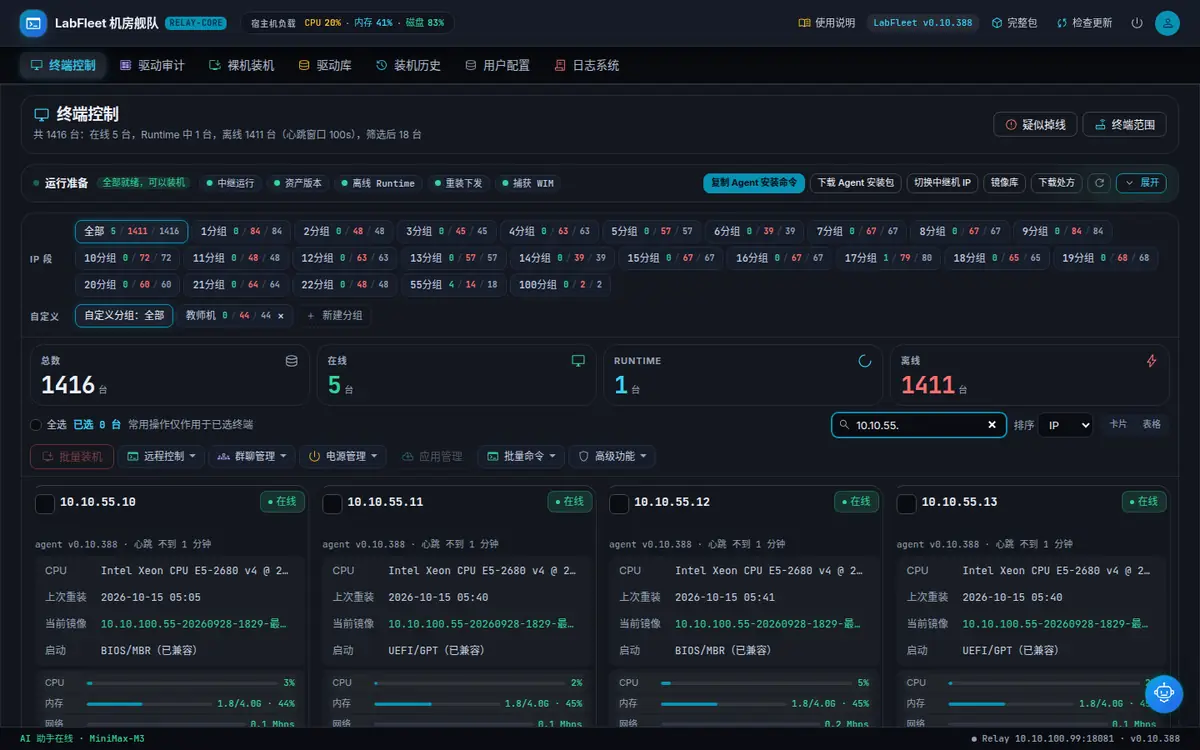Open the 群聊管理 dropdown
The image size is (1200, 750).
pos(251,456)
